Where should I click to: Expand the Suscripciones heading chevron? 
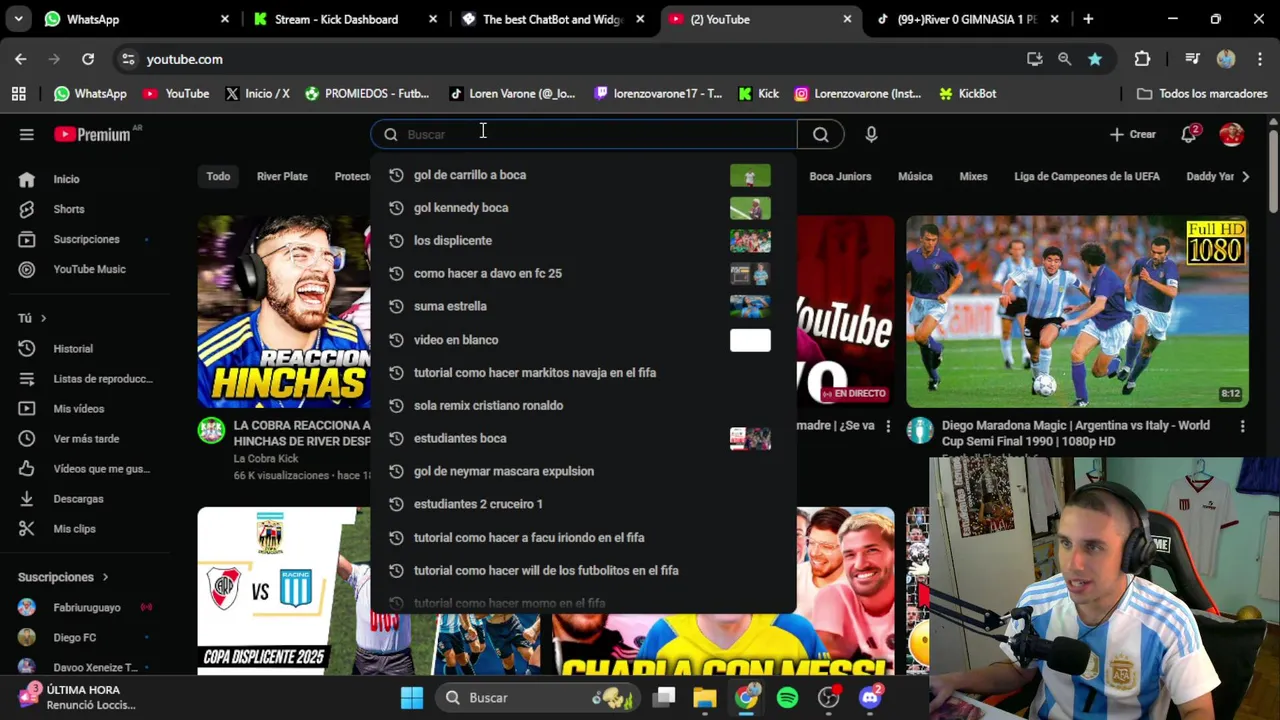coord(104,577)
